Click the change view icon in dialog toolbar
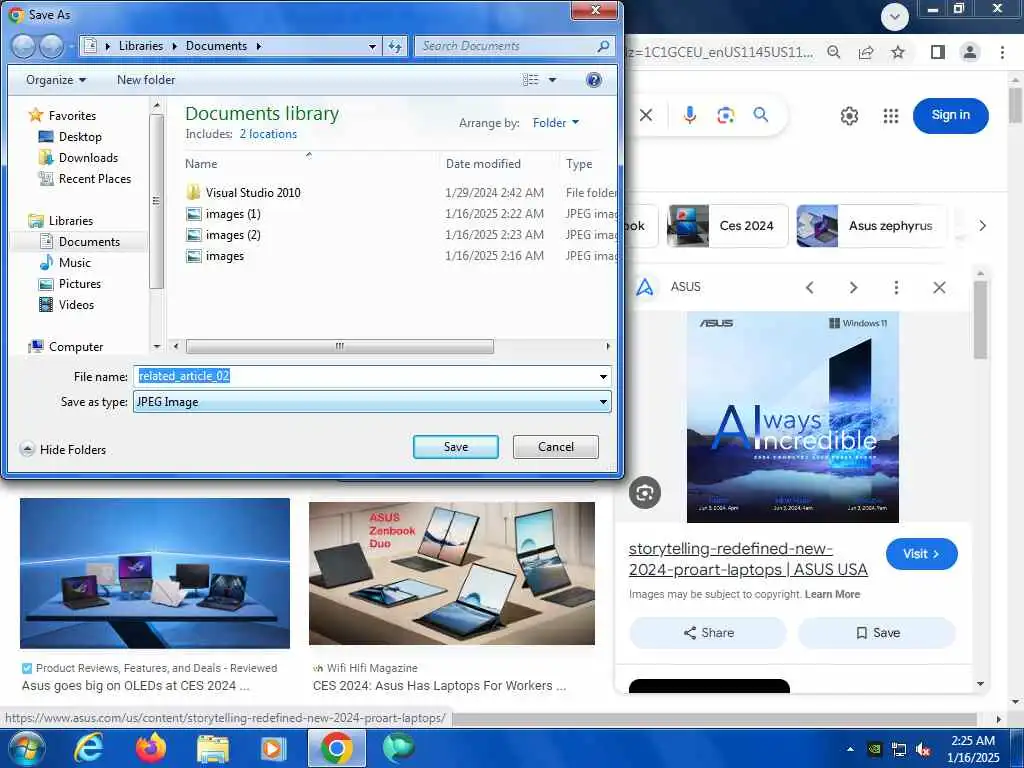The image size is (1024, 768). click(x=530, y=80)
